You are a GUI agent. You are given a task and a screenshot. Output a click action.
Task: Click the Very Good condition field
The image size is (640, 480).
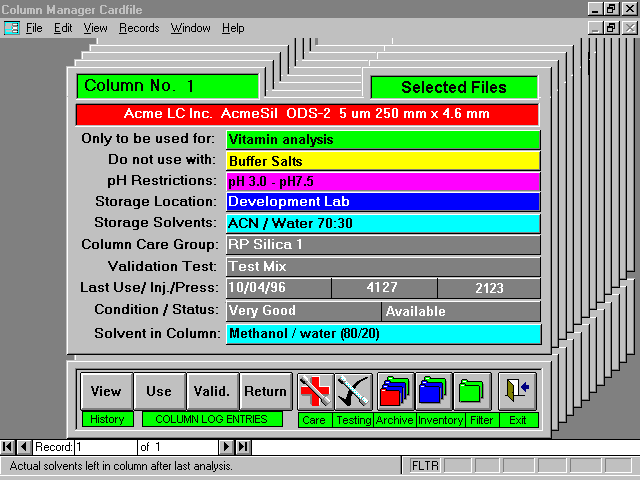[x=304, y=311]
